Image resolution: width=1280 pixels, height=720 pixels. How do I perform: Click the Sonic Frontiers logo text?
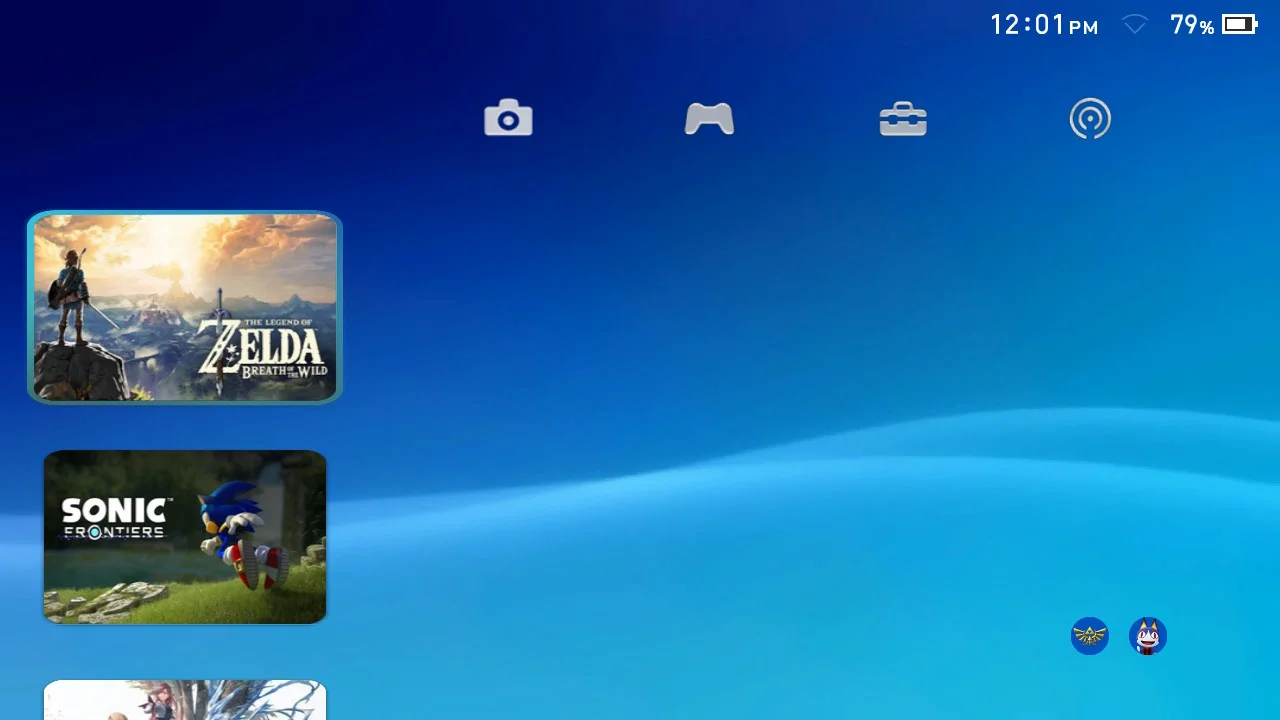(114, 519)
